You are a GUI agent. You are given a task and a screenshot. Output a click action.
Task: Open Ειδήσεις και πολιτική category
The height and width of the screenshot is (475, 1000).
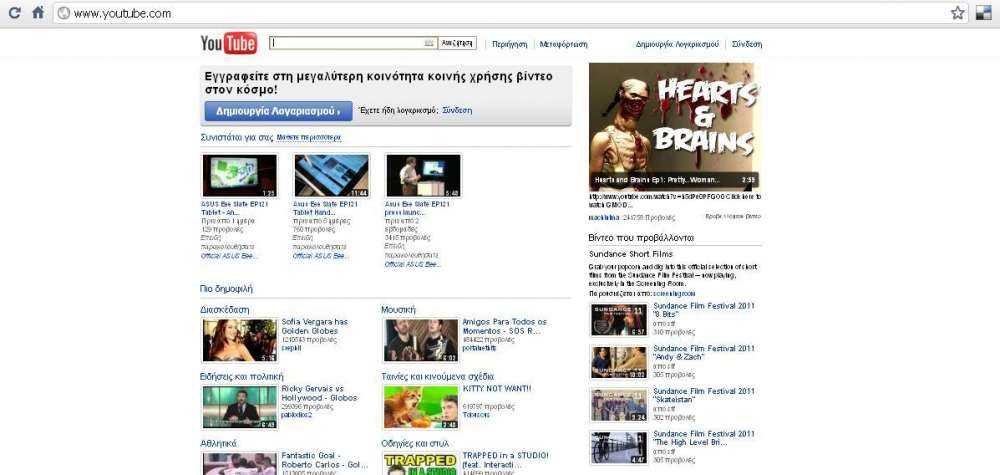(242, 377)
